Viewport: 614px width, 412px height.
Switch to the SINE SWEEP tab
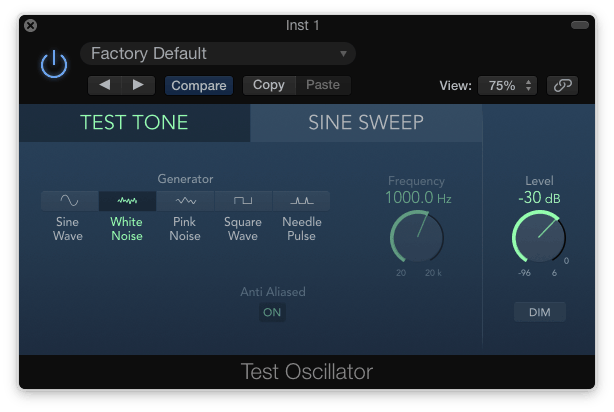[366, 123]
